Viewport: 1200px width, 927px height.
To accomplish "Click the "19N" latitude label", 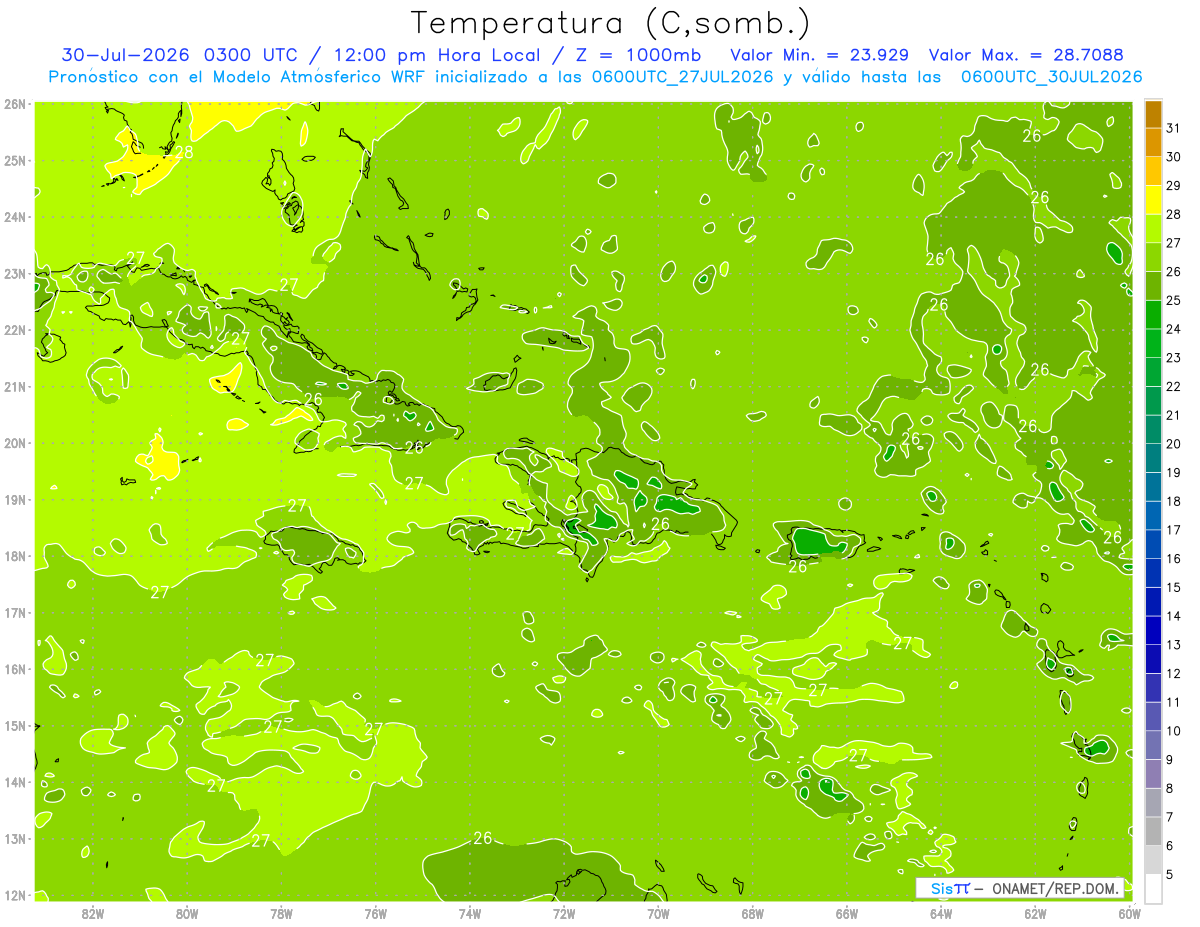I will click(x=14, y=499).
